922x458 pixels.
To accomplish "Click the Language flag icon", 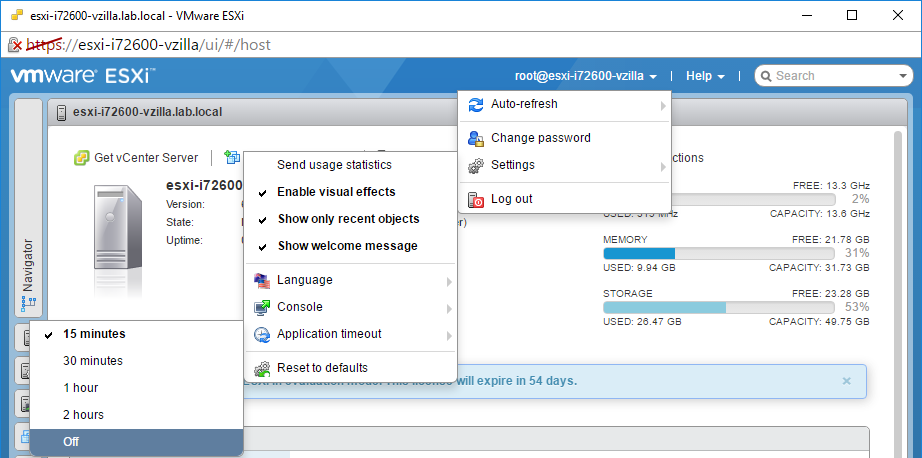I will pyautogui.click(x=262, y=280).
